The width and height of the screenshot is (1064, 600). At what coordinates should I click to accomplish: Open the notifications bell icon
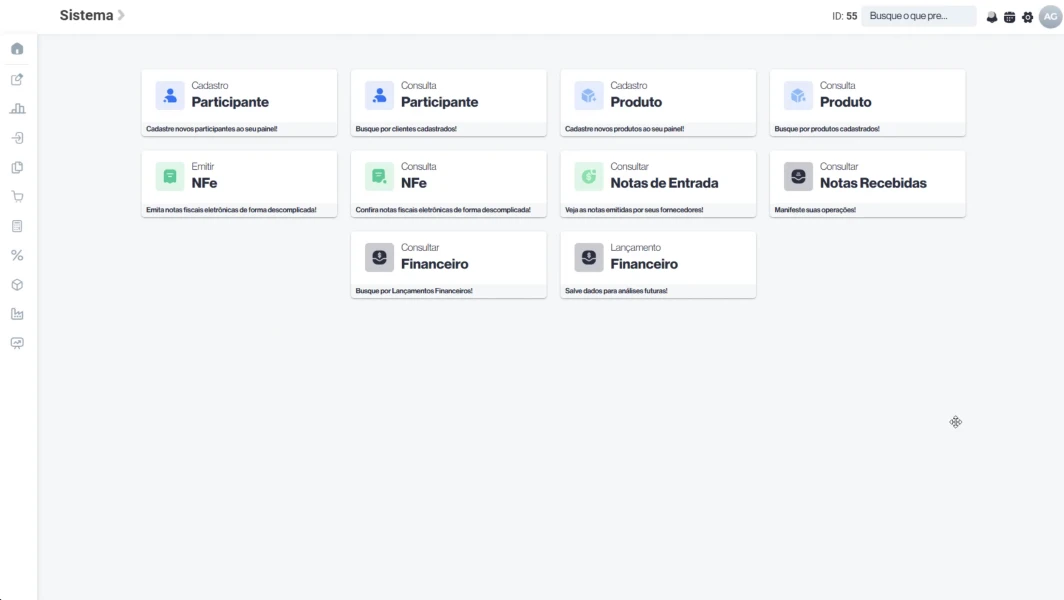(992, 17)
